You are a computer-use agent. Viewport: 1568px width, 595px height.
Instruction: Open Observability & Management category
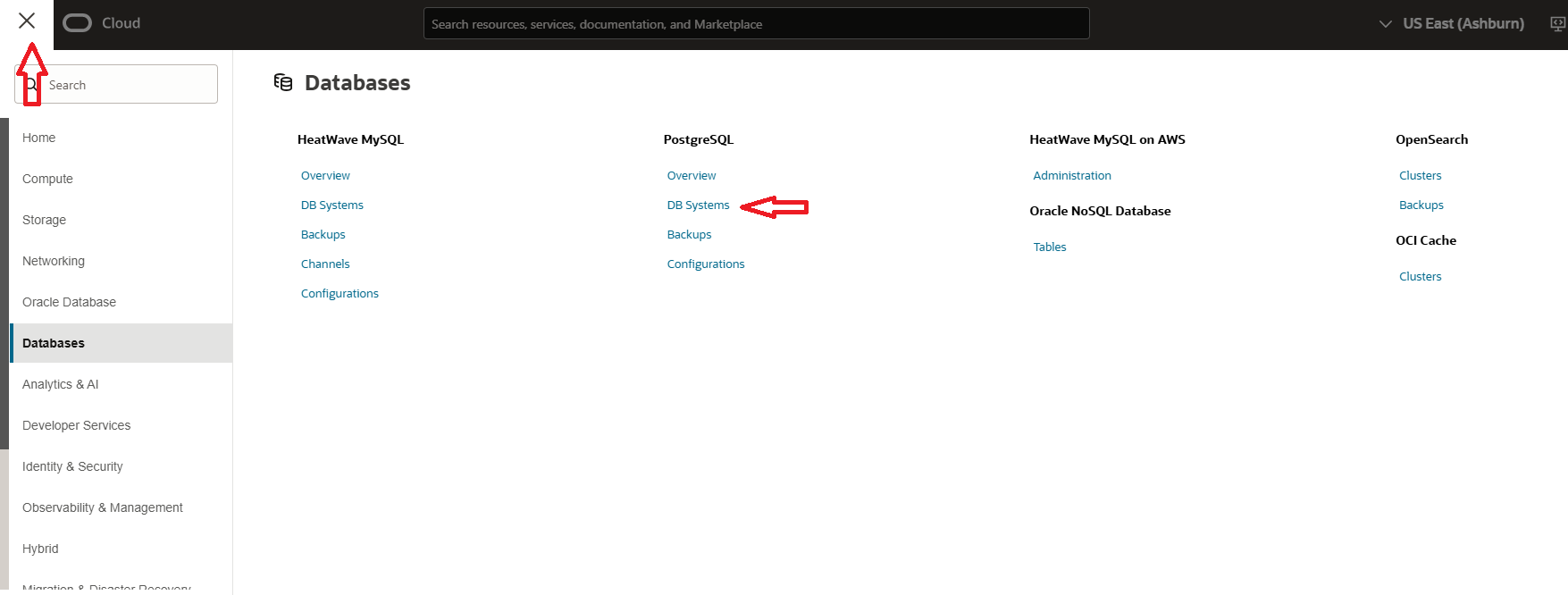tap(102, 507)
